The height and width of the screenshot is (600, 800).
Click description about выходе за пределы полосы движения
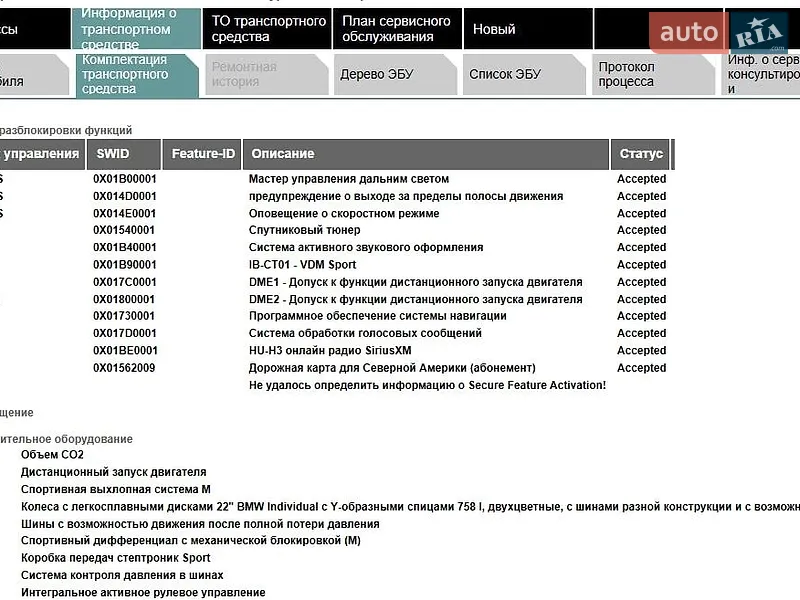(406, 196)
